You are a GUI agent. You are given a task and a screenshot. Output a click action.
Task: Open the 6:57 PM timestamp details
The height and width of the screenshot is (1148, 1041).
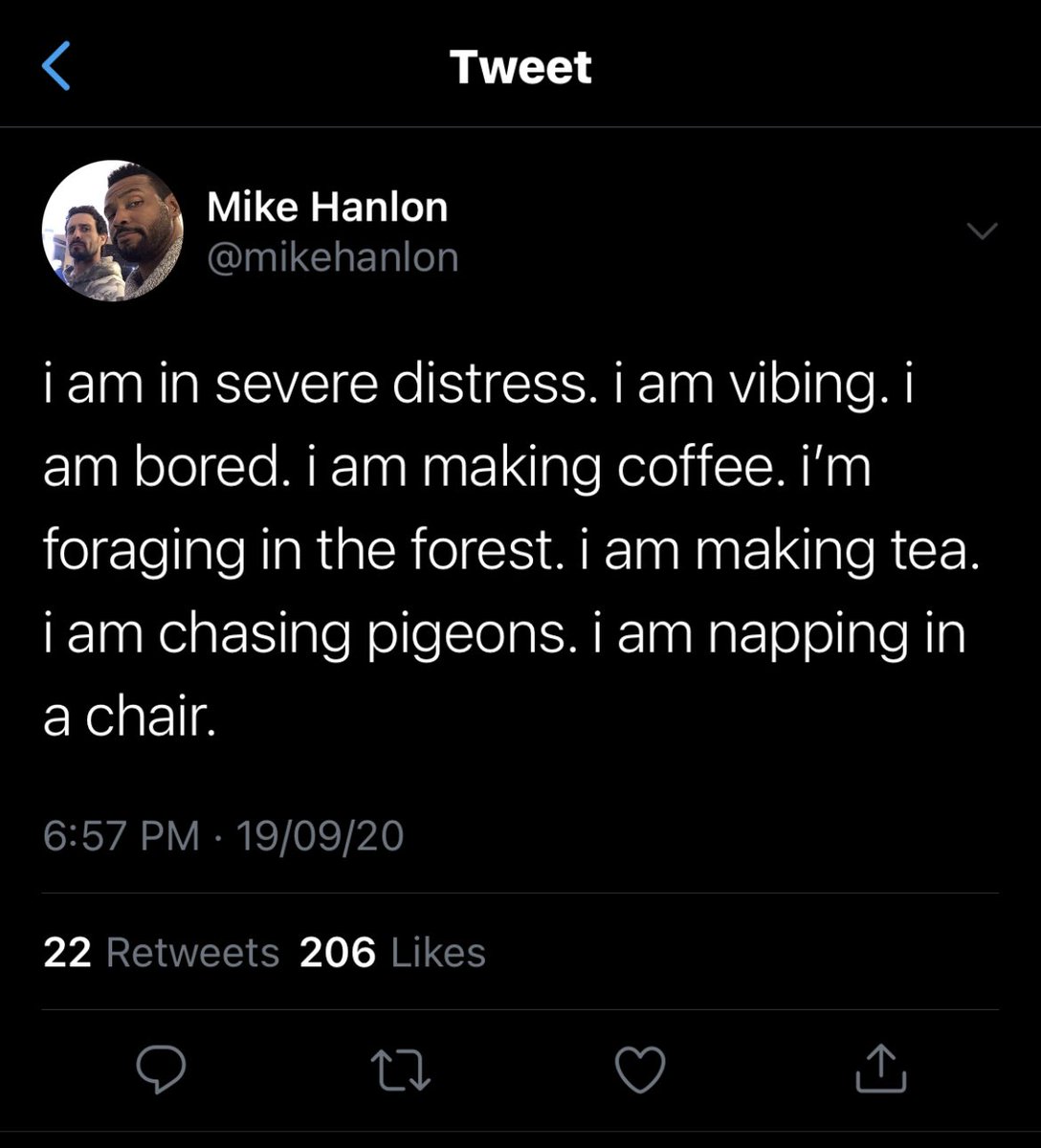(x=122, y=835)
